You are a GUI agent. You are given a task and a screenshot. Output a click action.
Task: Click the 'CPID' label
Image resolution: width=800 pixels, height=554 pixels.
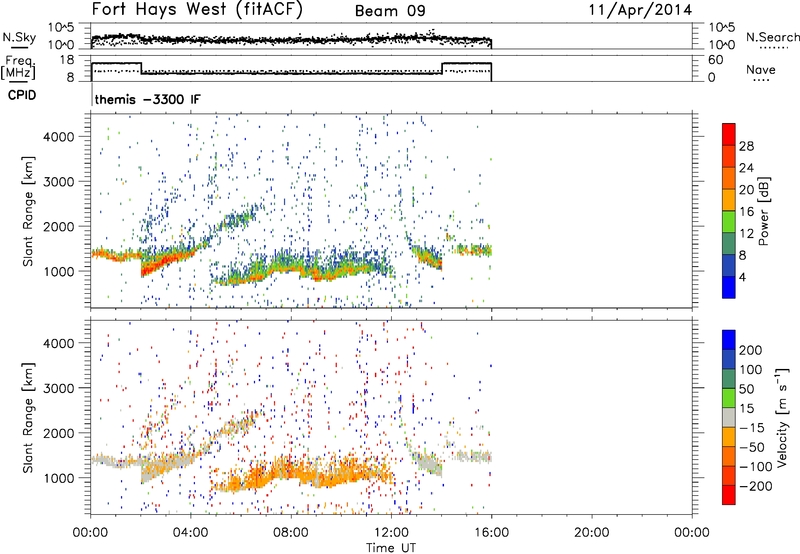point(22,95)
